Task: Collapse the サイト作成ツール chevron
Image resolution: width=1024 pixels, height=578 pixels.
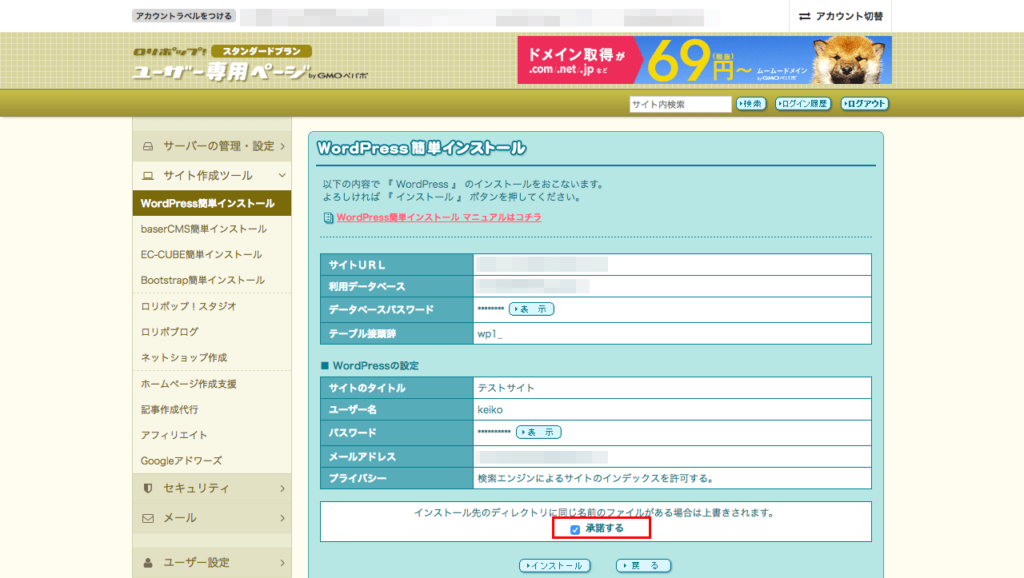Action: (282, 176)
